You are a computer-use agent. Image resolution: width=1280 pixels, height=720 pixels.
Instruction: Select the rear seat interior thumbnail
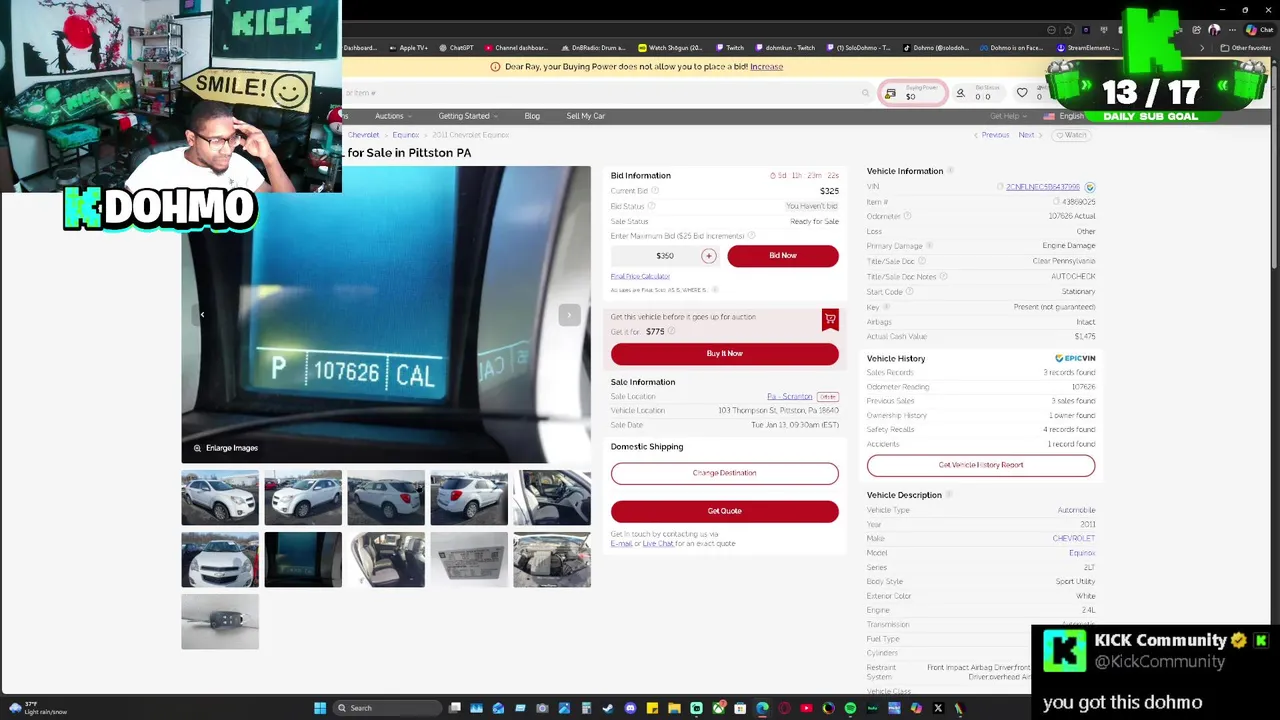386,560
